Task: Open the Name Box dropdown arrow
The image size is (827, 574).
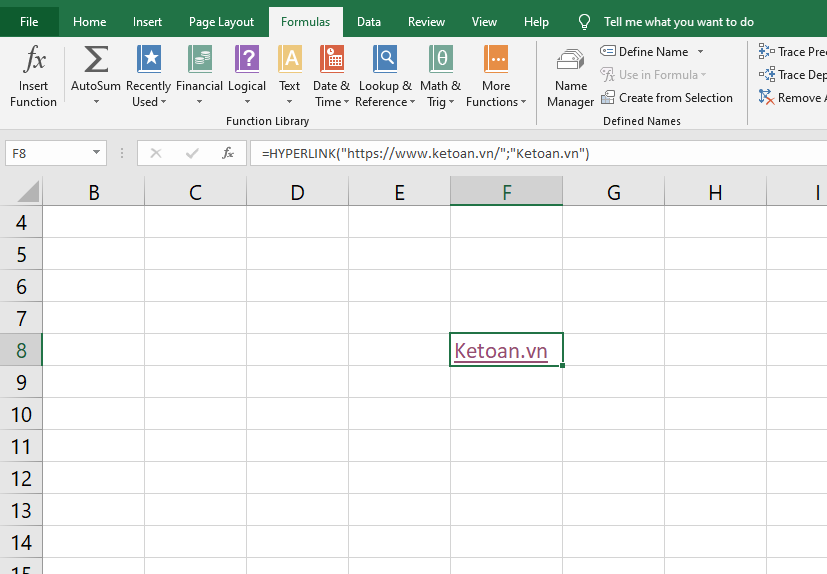Action: 97,153
